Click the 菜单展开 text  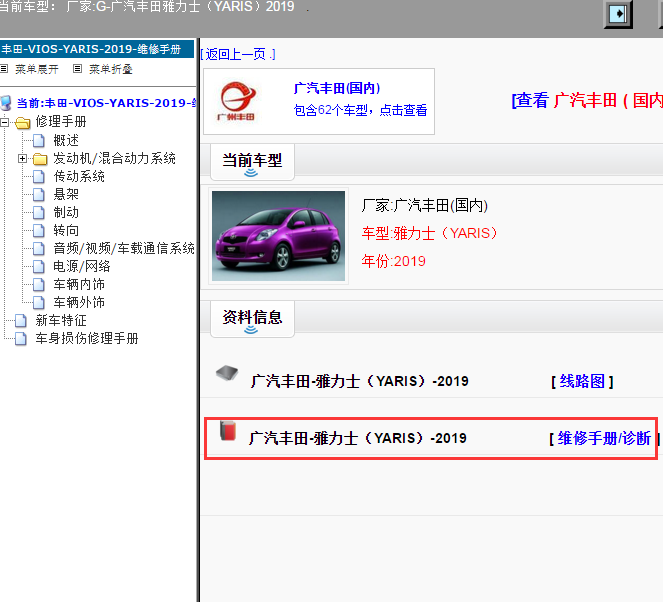(37, 69)
